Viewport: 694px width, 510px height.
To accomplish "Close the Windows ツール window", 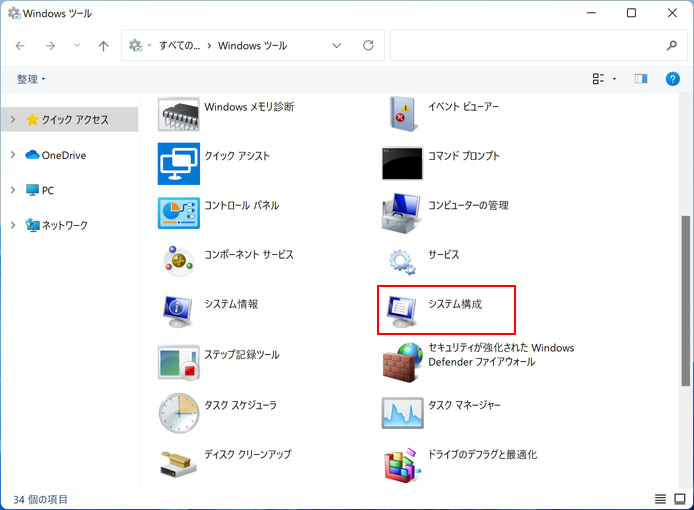I will point(672,13).
